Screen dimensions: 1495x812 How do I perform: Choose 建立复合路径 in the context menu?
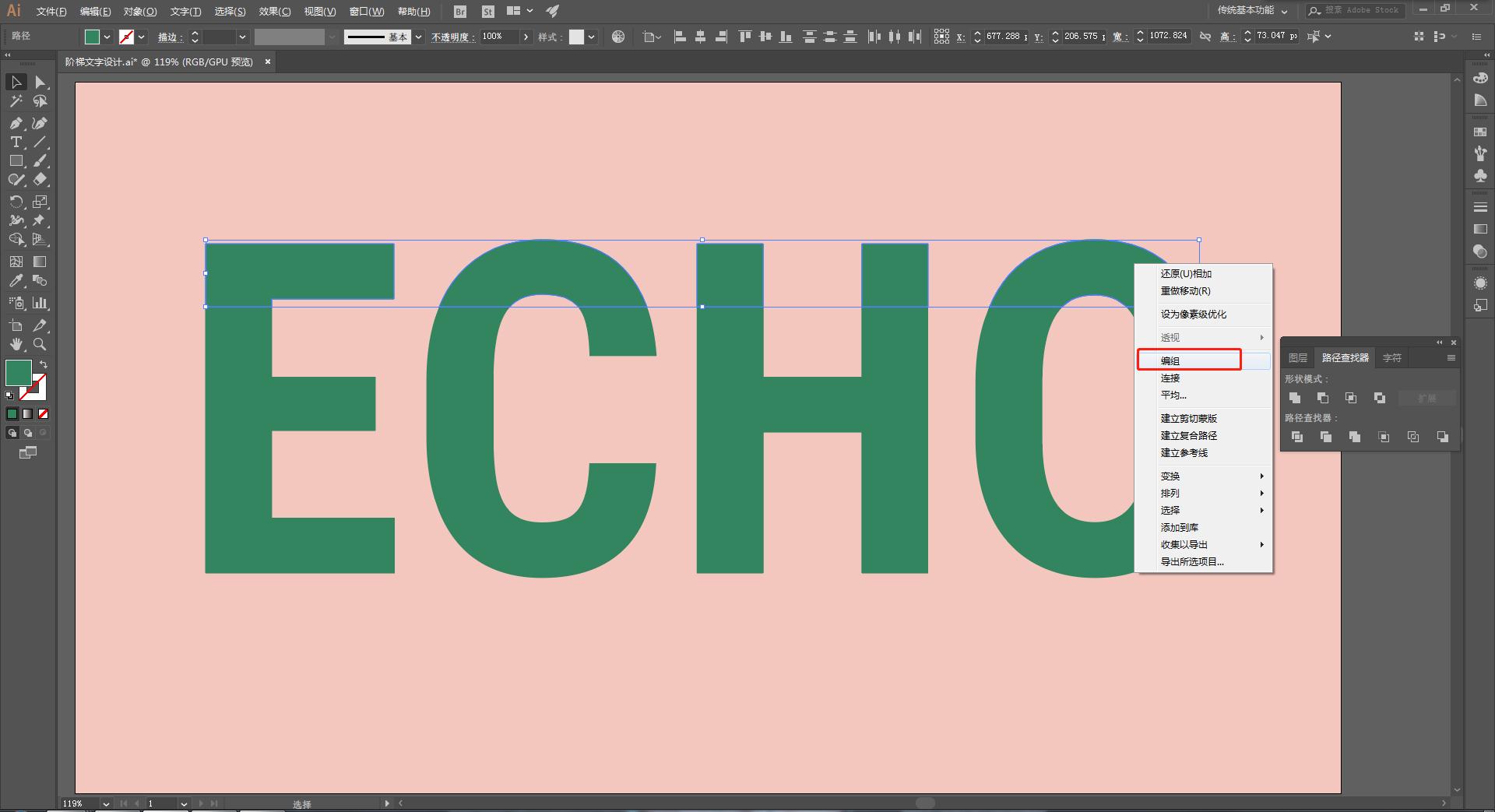click(1203, 435)
